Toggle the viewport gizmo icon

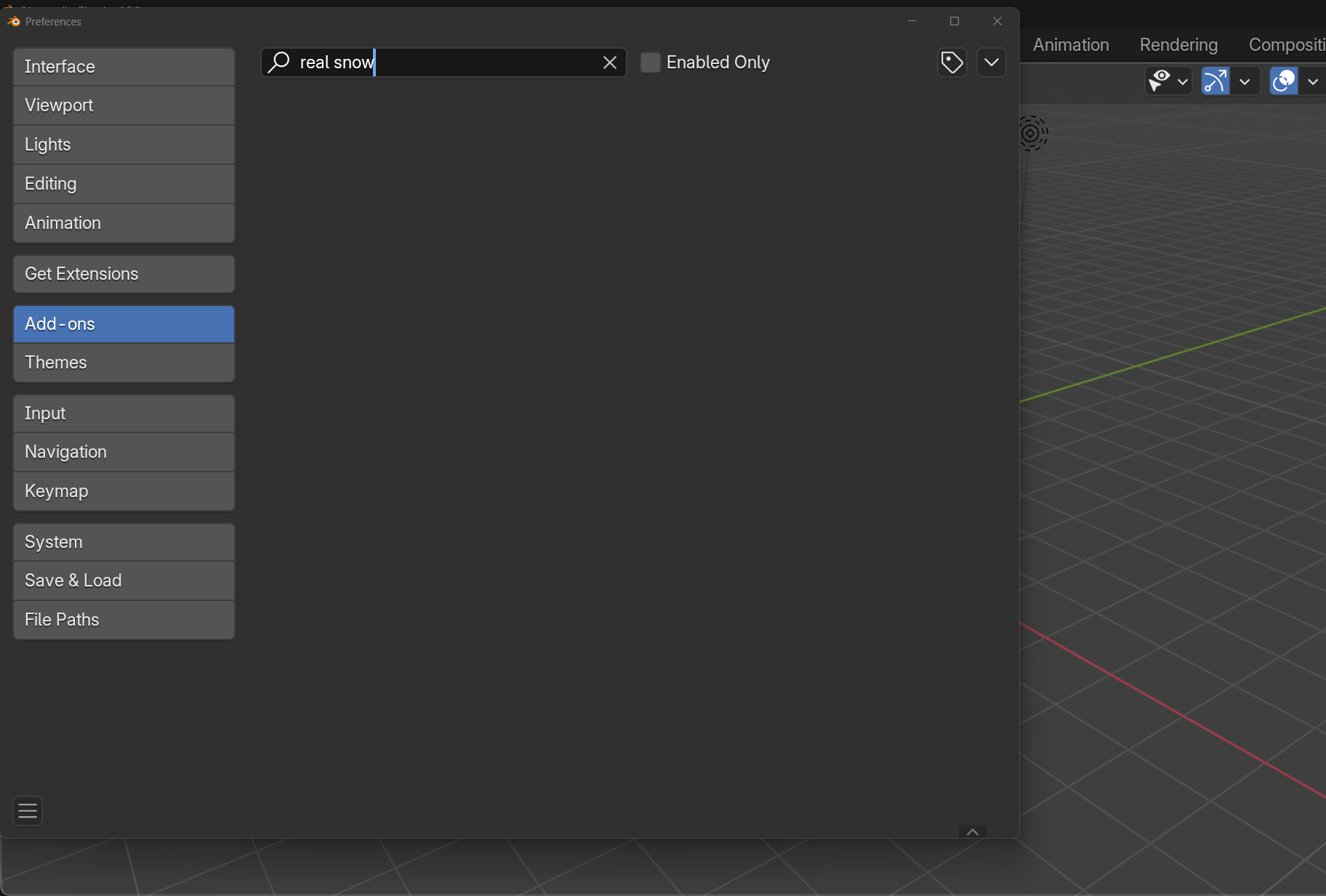(1215, 81)
